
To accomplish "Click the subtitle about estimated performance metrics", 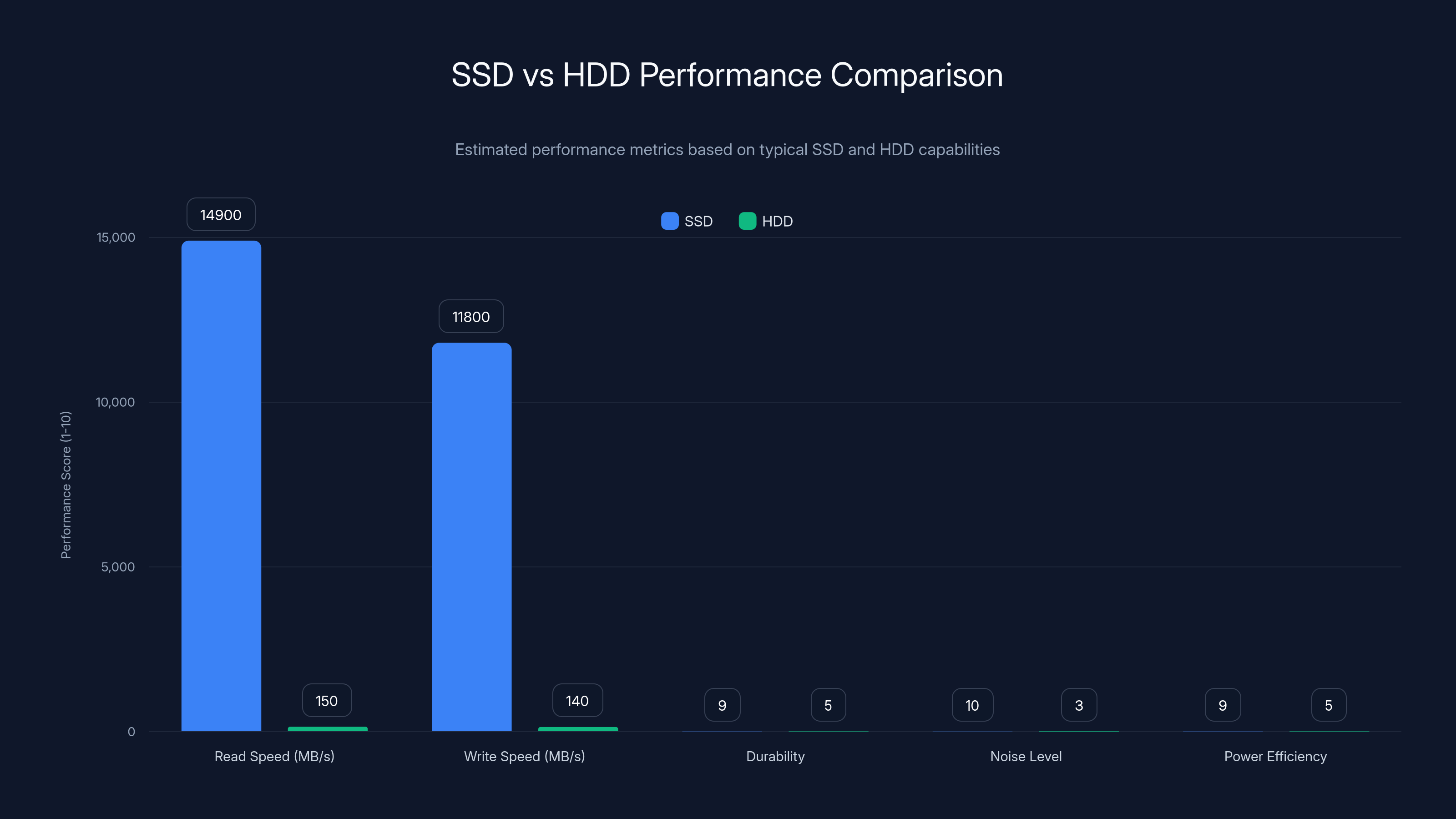I will pos(728,150).
